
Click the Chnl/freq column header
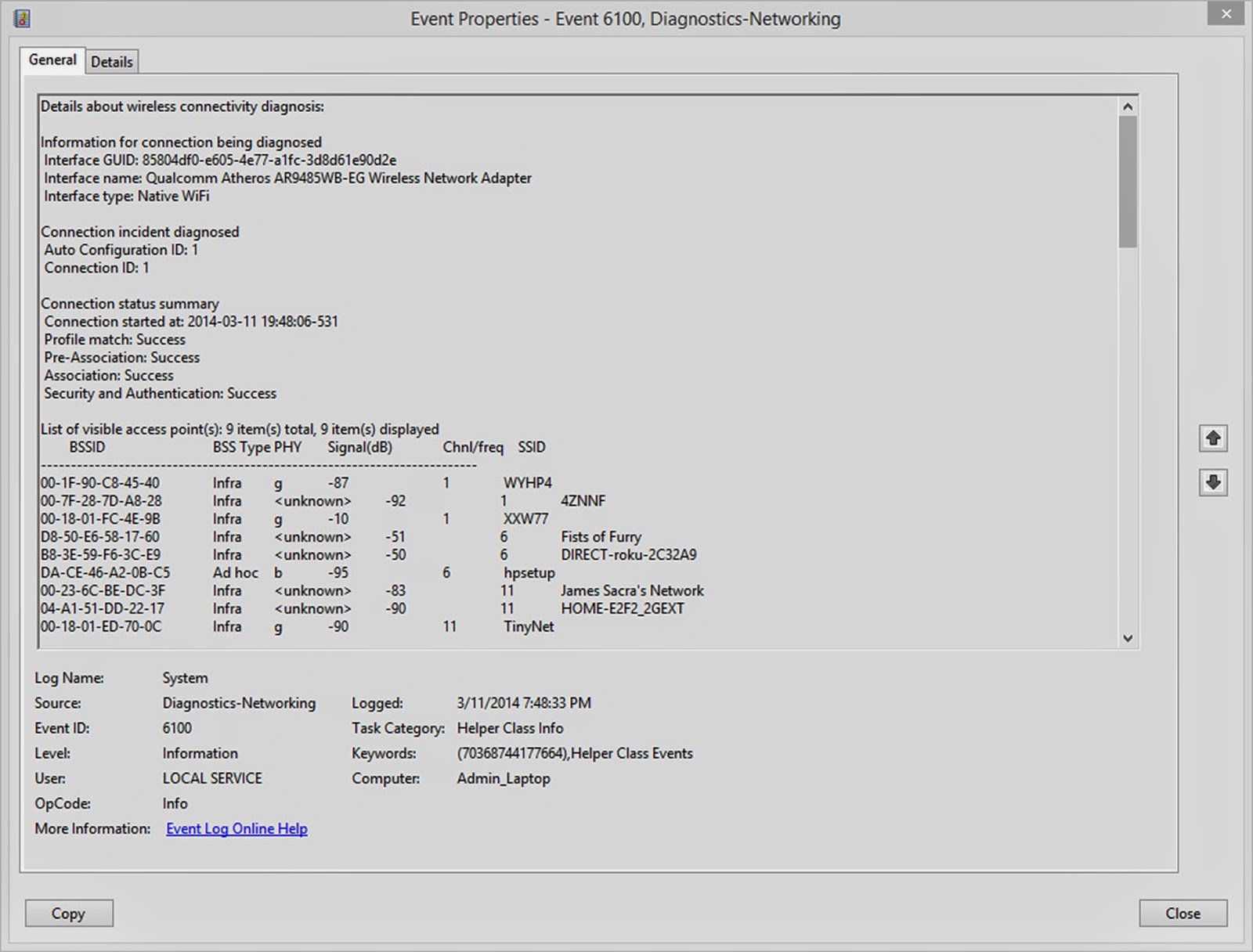point(473,447)
